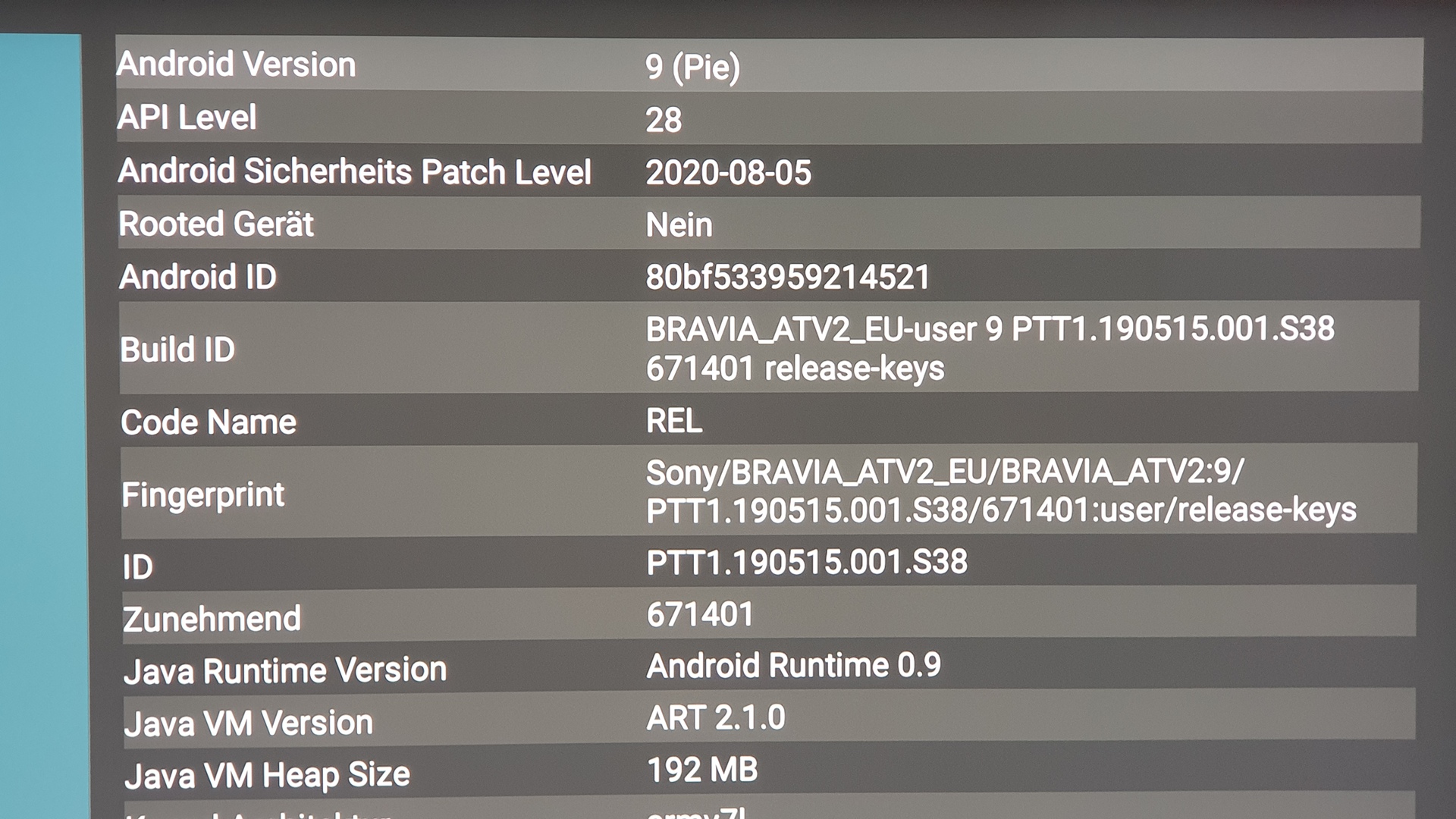Select the Rooted value Nein
Screen dimensions: 1456x819
(x=679, y=225)
